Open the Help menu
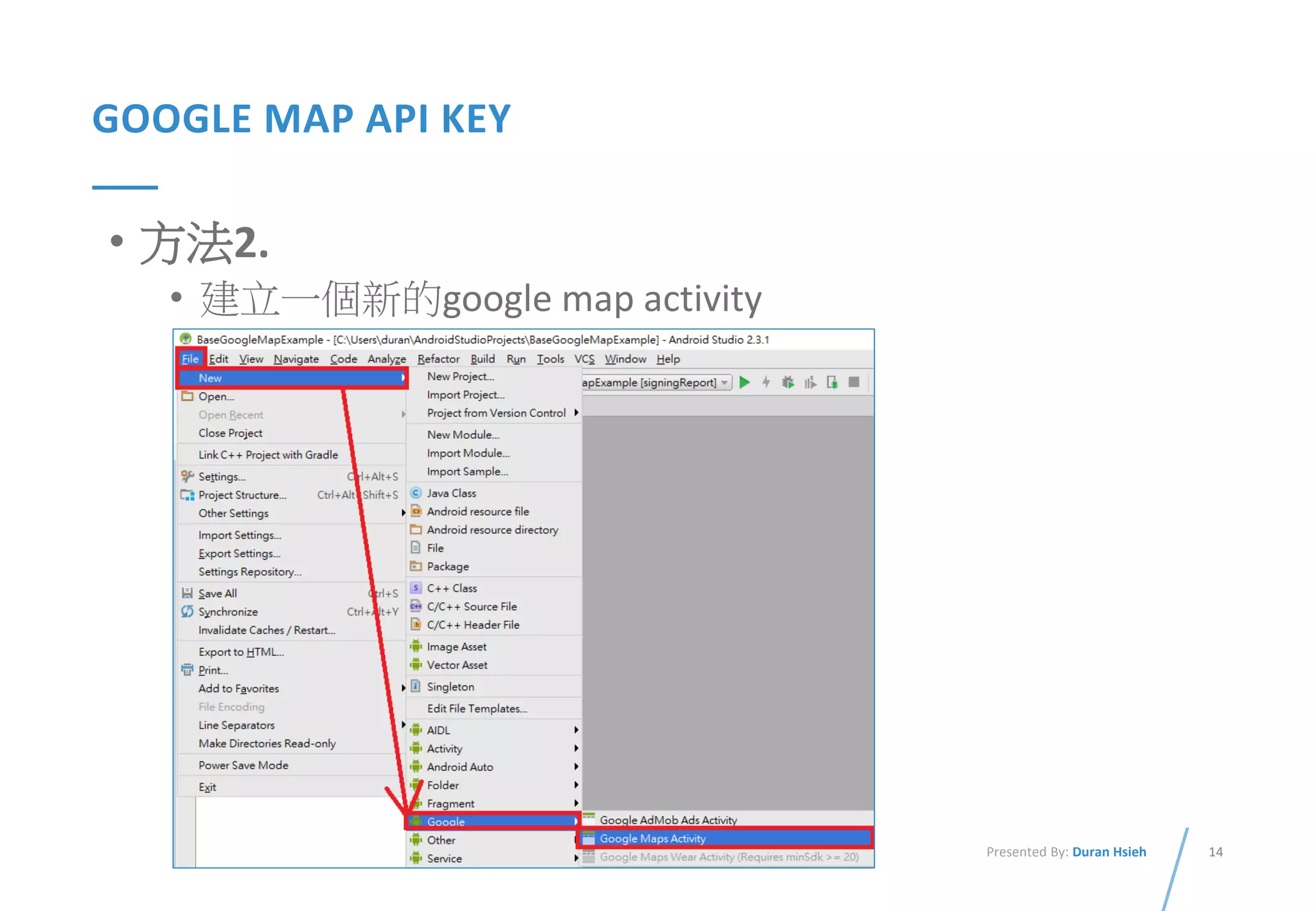This screenshot has width=1316, height=911. (668, 359)
